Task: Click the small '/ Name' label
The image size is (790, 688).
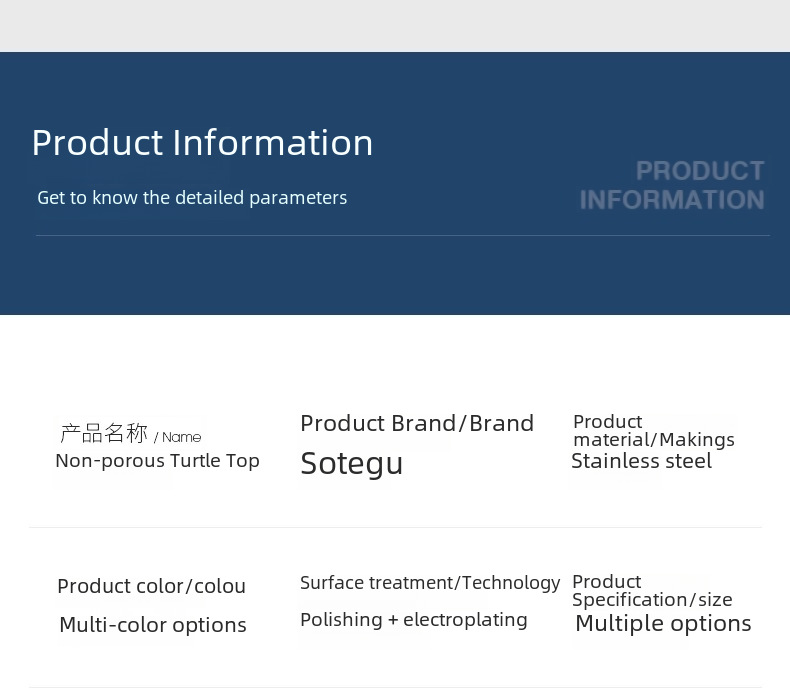Action: (x=178, y=437)
